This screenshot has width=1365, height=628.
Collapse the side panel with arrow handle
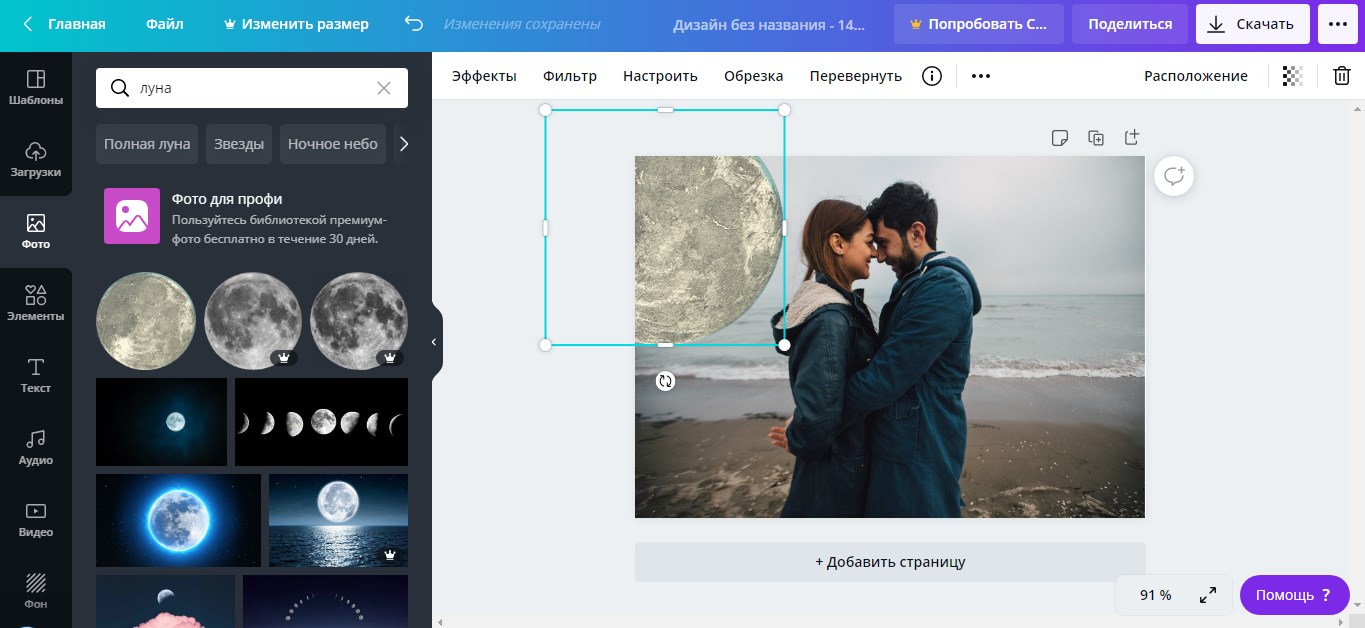434,342
